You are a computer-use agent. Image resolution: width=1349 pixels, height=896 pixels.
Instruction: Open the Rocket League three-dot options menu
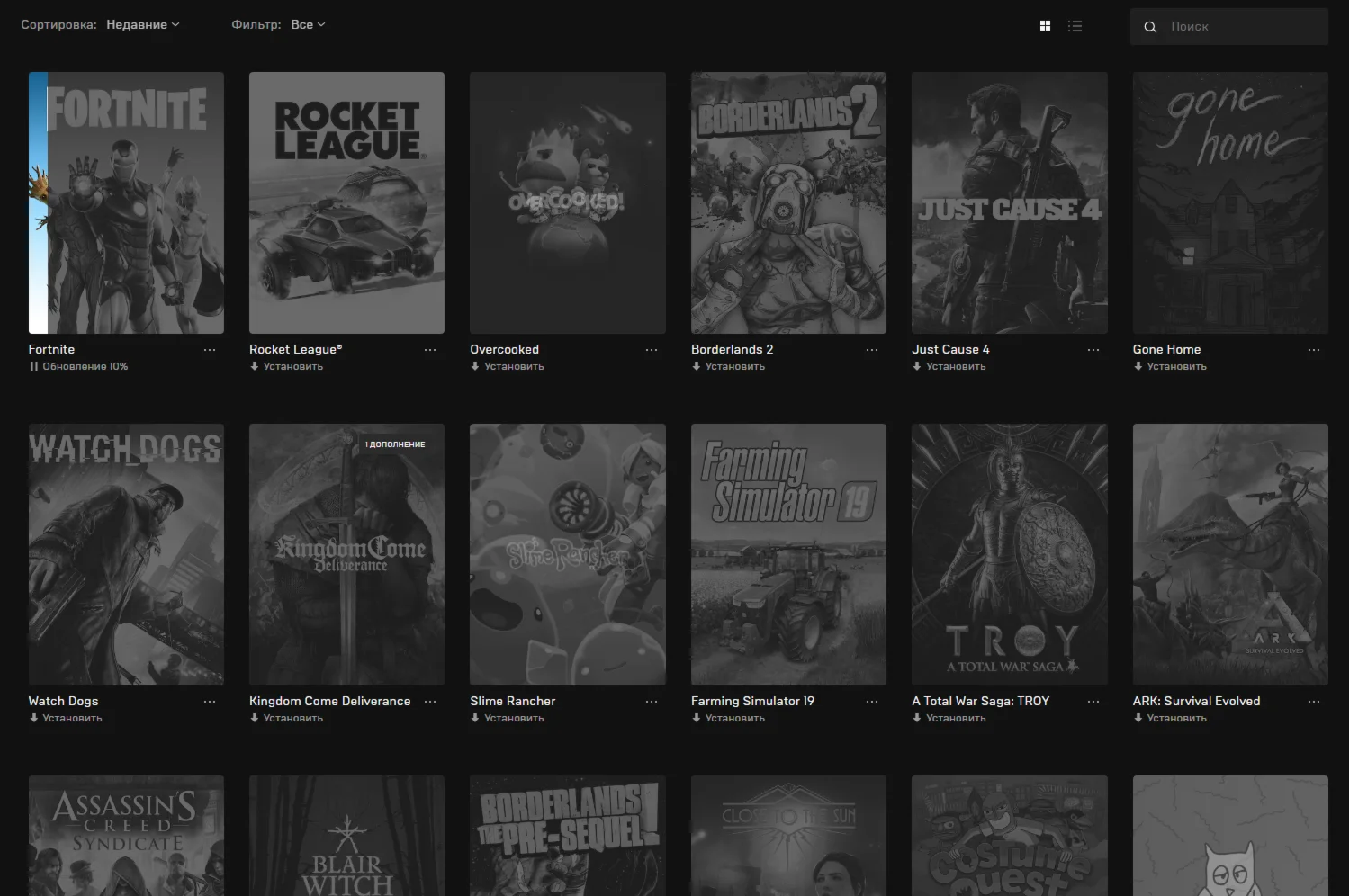point(430,350)
